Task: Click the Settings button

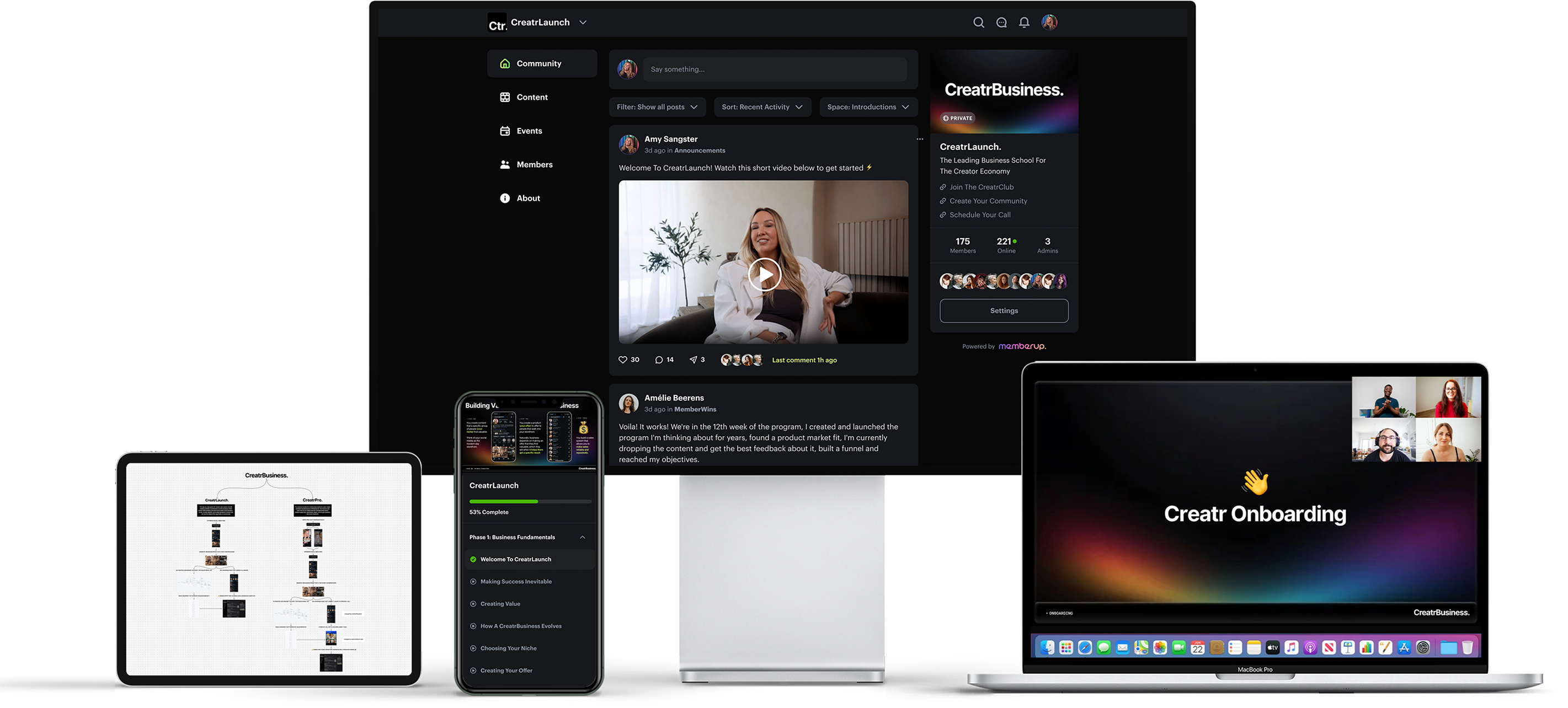Action: pos(1004,311)
